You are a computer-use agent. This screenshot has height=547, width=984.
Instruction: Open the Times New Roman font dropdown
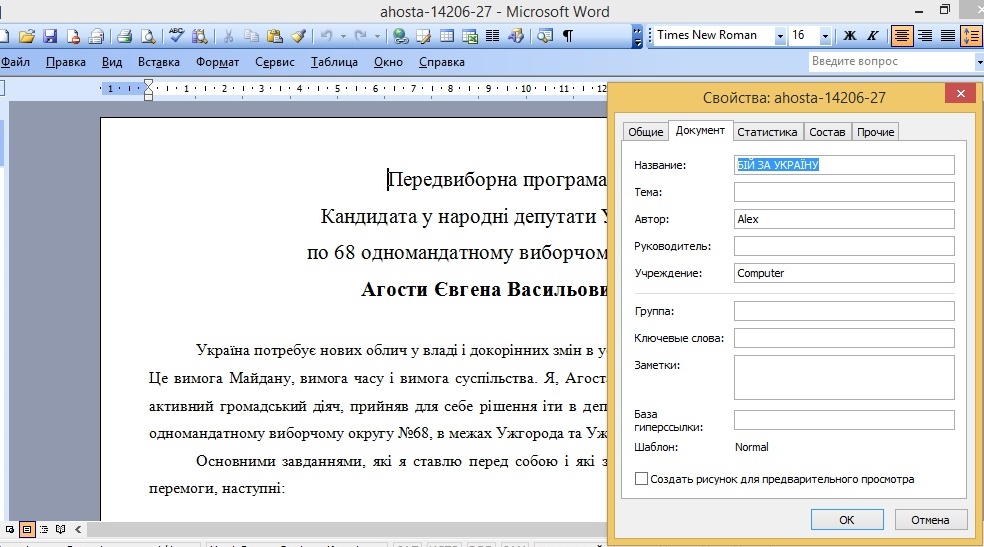pyautogui.click(x=780, y=36)
